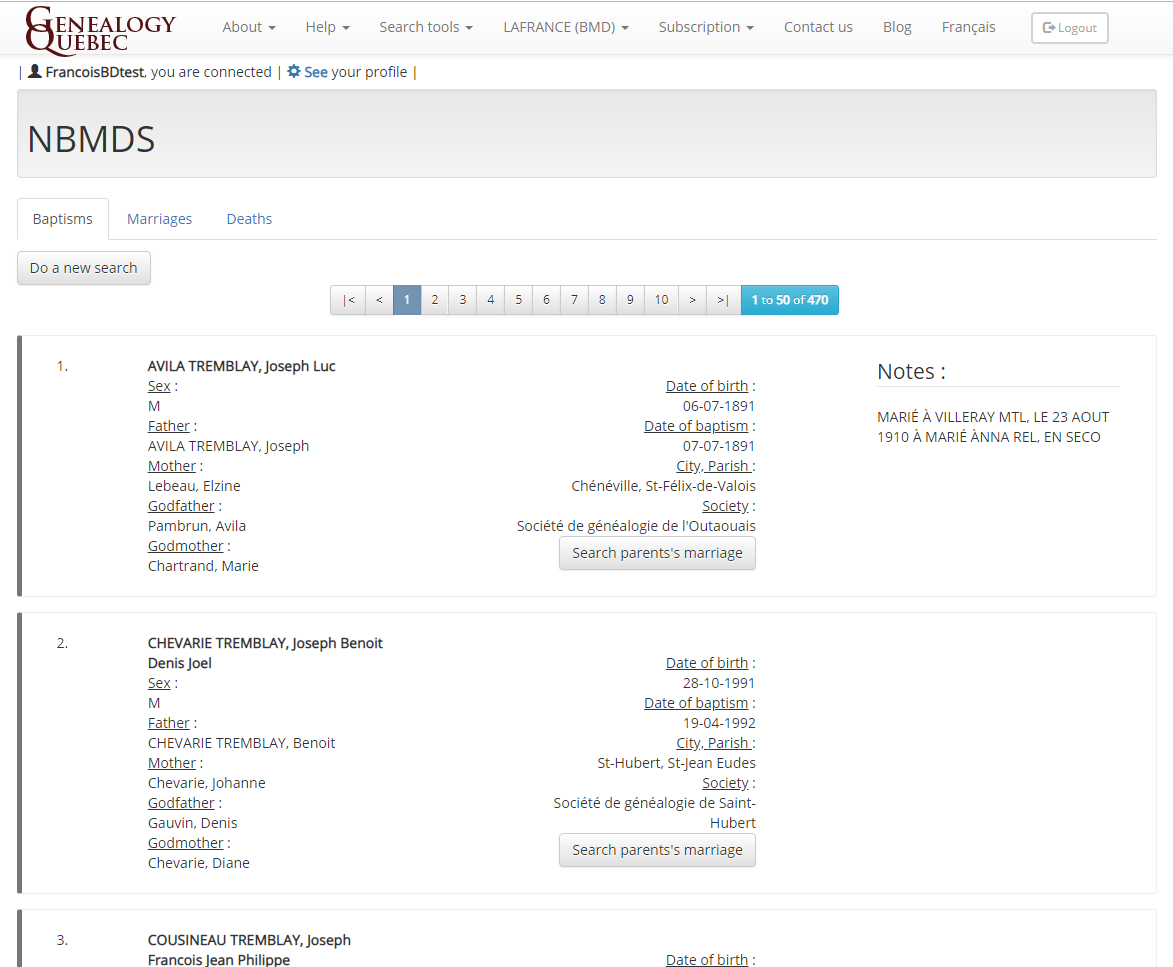
Task: Click the godmother name Chartrand, Marie
Action: 203,566
